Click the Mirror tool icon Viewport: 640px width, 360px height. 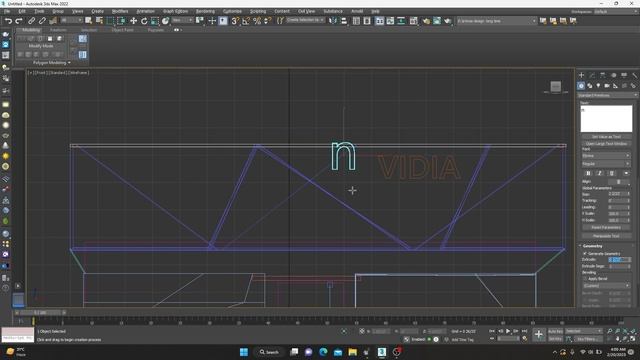pos(333,21)
